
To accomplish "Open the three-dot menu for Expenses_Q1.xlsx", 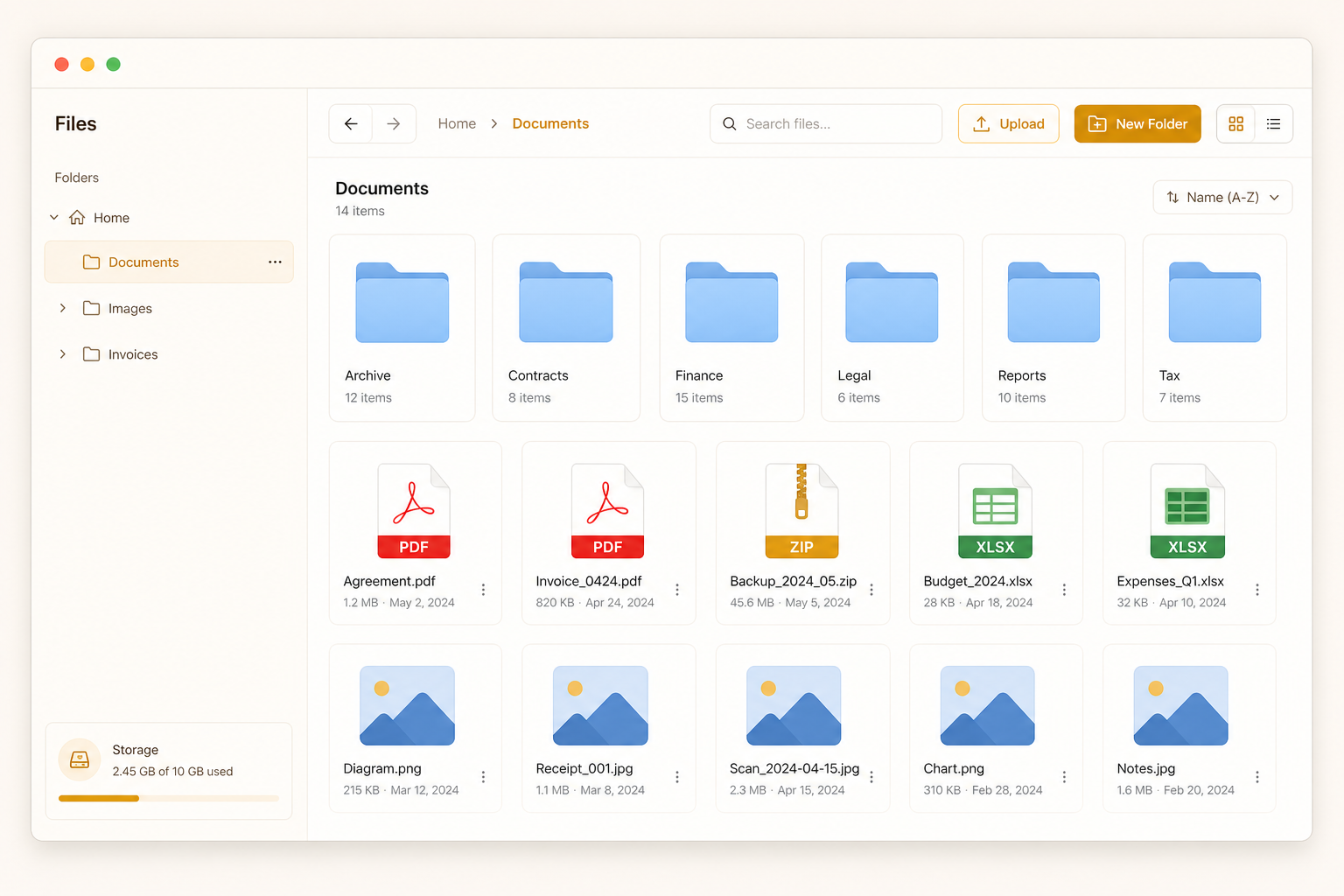I will pos(1257,590).
